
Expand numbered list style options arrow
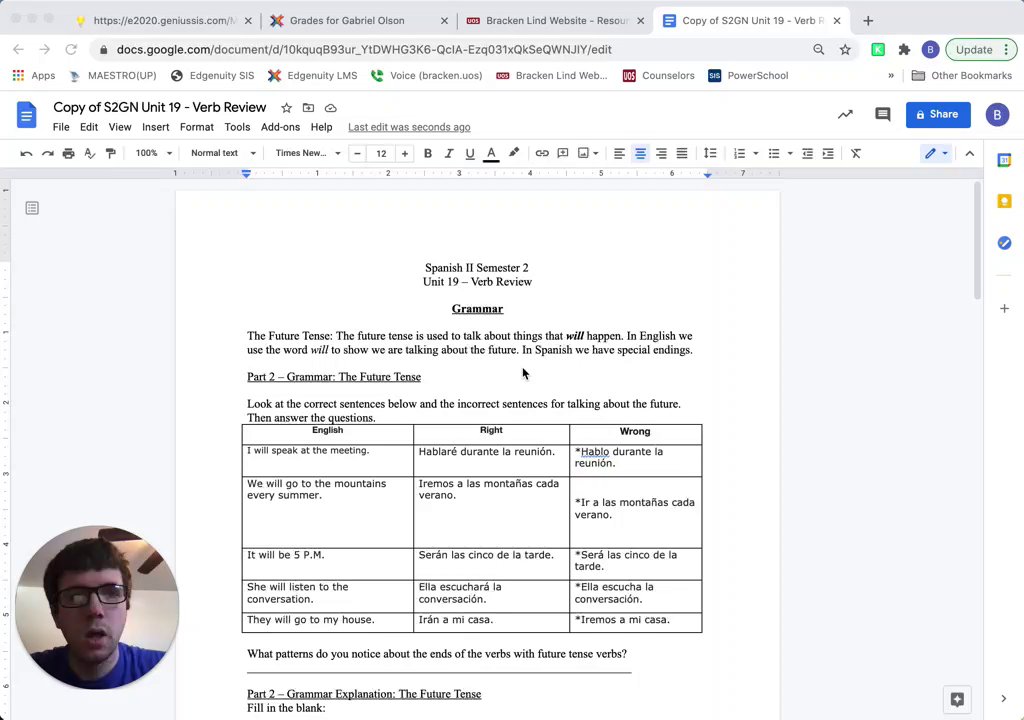tap(756, 154)
